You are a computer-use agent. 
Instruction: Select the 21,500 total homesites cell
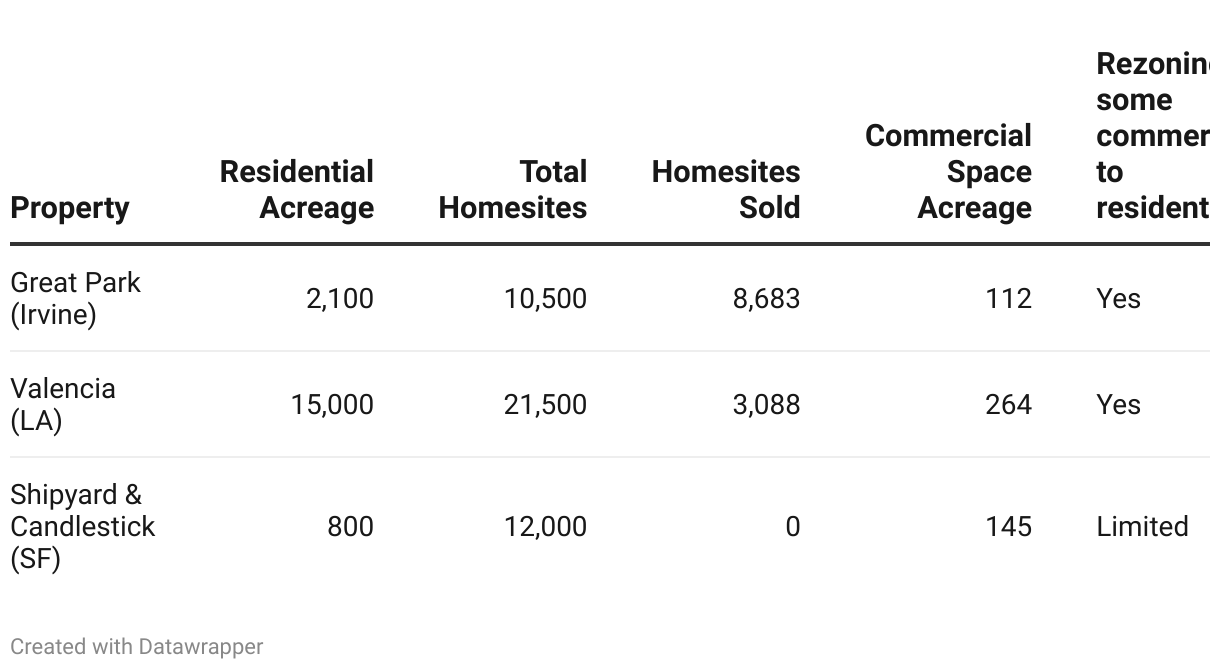(x=545, y=405)
